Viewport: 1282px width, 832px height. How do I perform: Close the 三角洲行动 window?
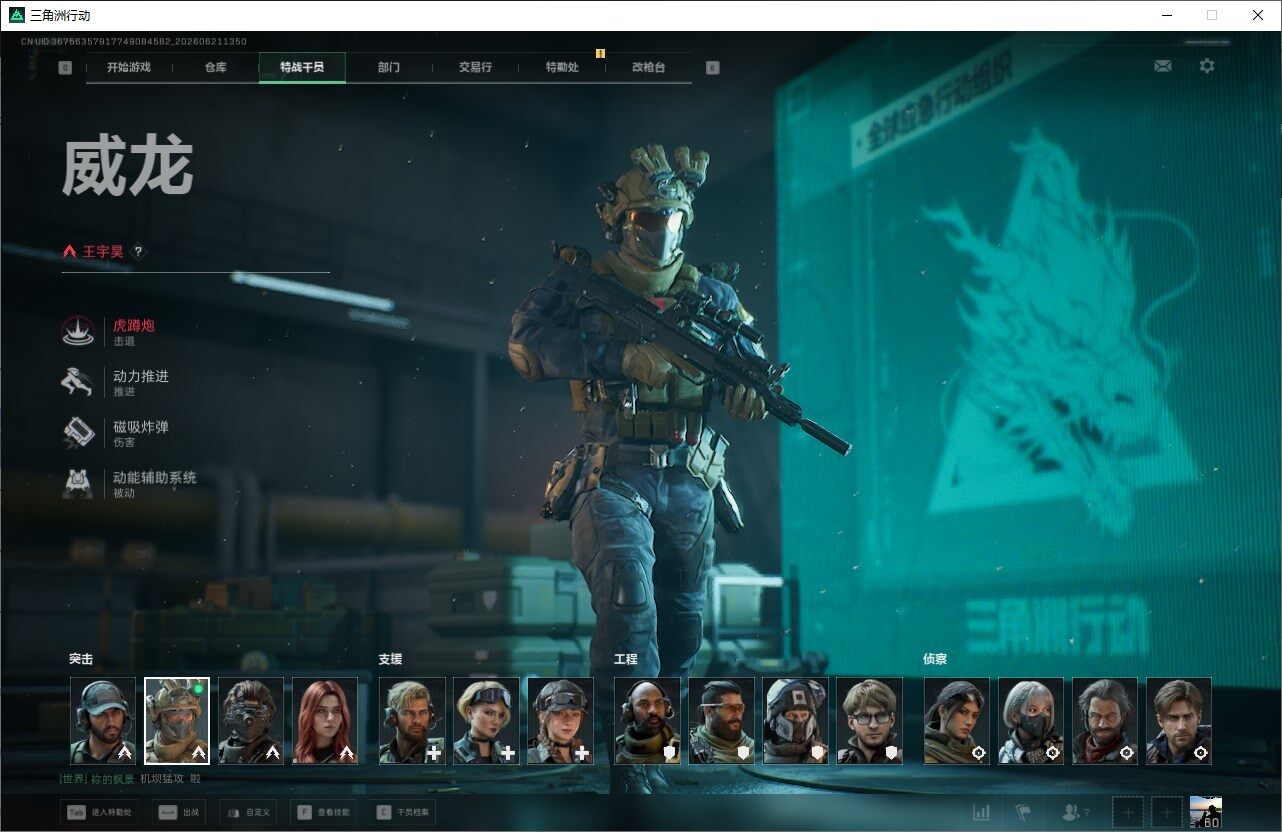coord(1258,15)
